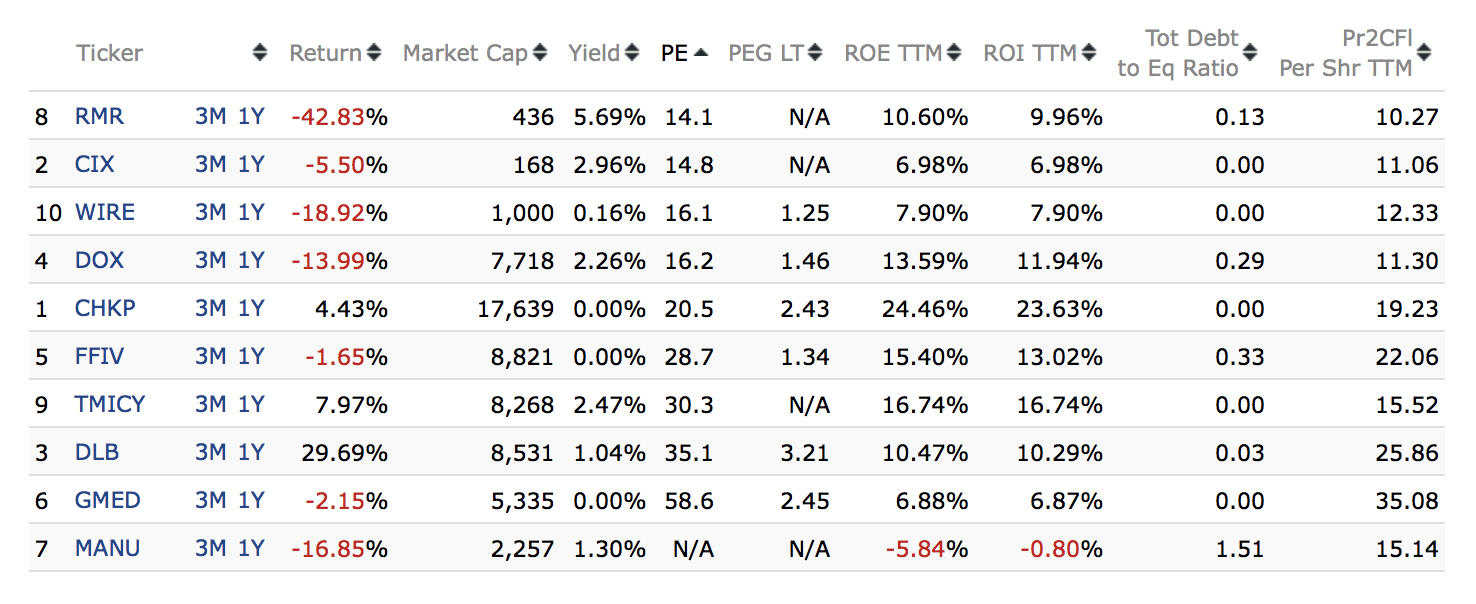
Task: Show 3M chart for WIRE
Action: (210, 213)
